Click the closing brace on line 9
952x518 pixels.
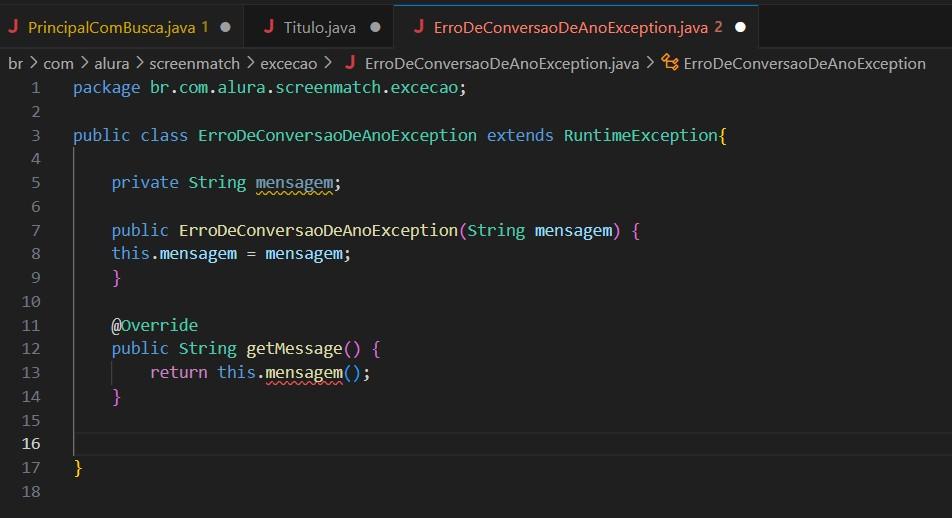pos(116,278)
